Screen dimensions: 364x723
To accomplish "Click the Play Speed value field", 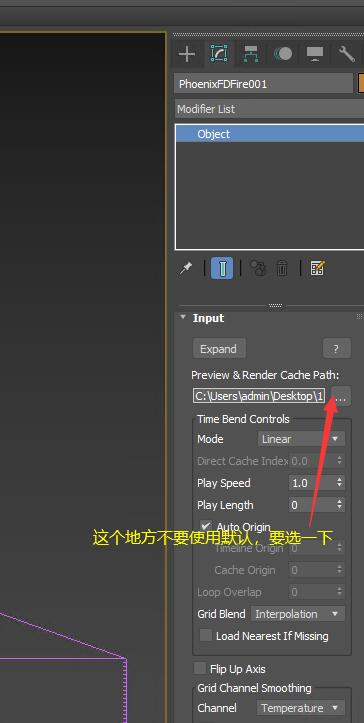I will (311, 483).
